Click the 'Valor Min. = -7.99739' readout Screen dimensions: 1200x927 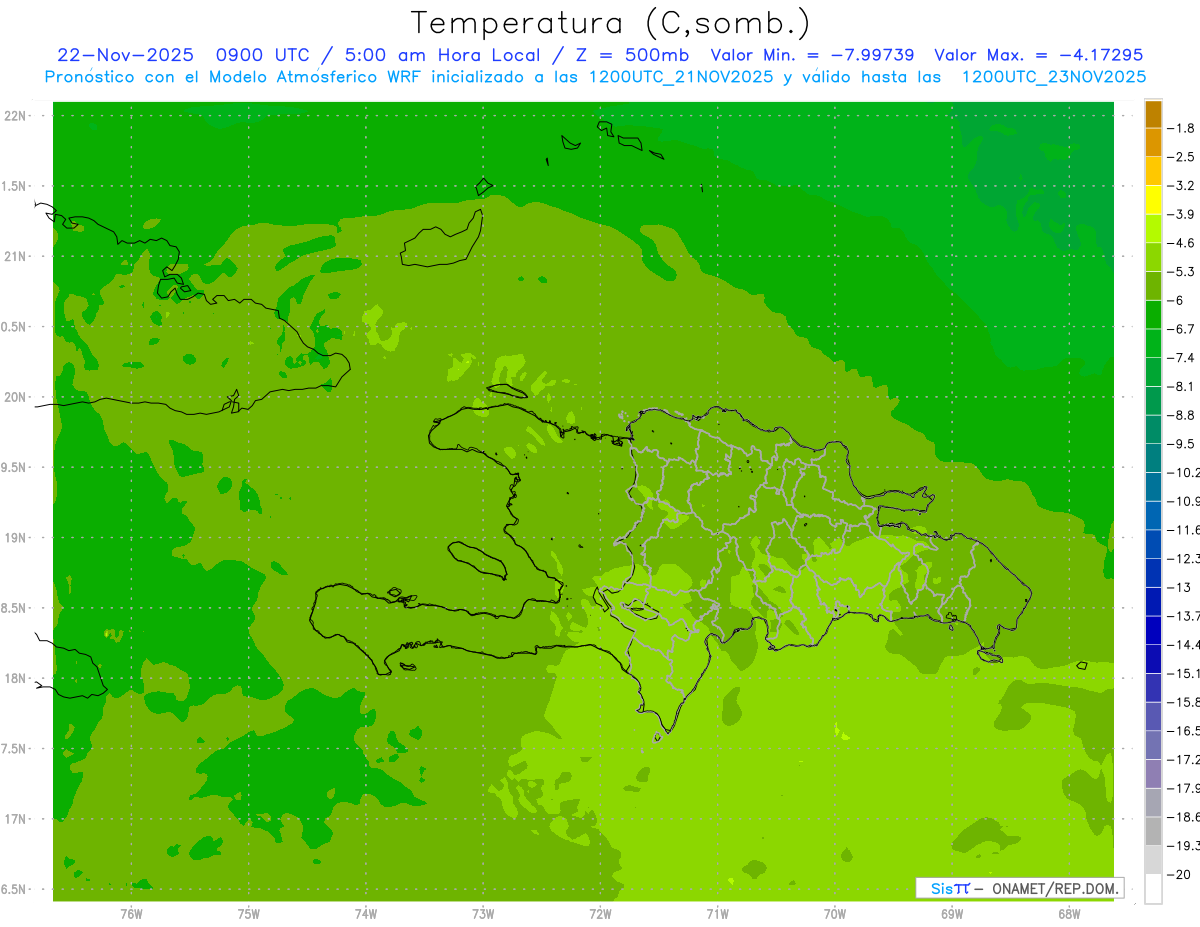click(x=812, y=55)
